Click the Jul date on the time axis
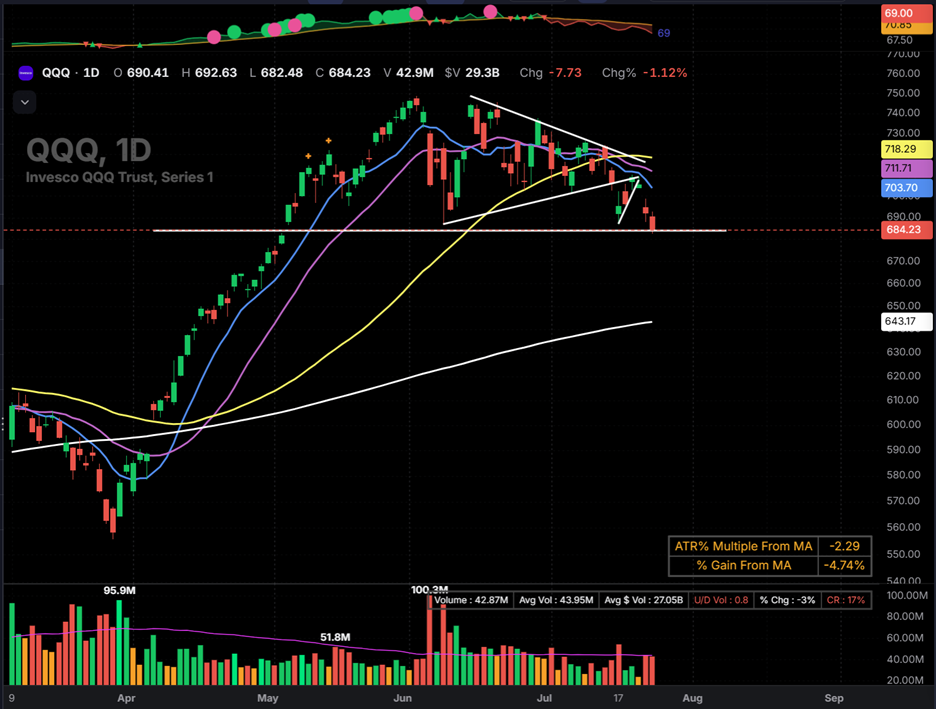The width and height of the screenshot is (936, 709). [544, 698]
